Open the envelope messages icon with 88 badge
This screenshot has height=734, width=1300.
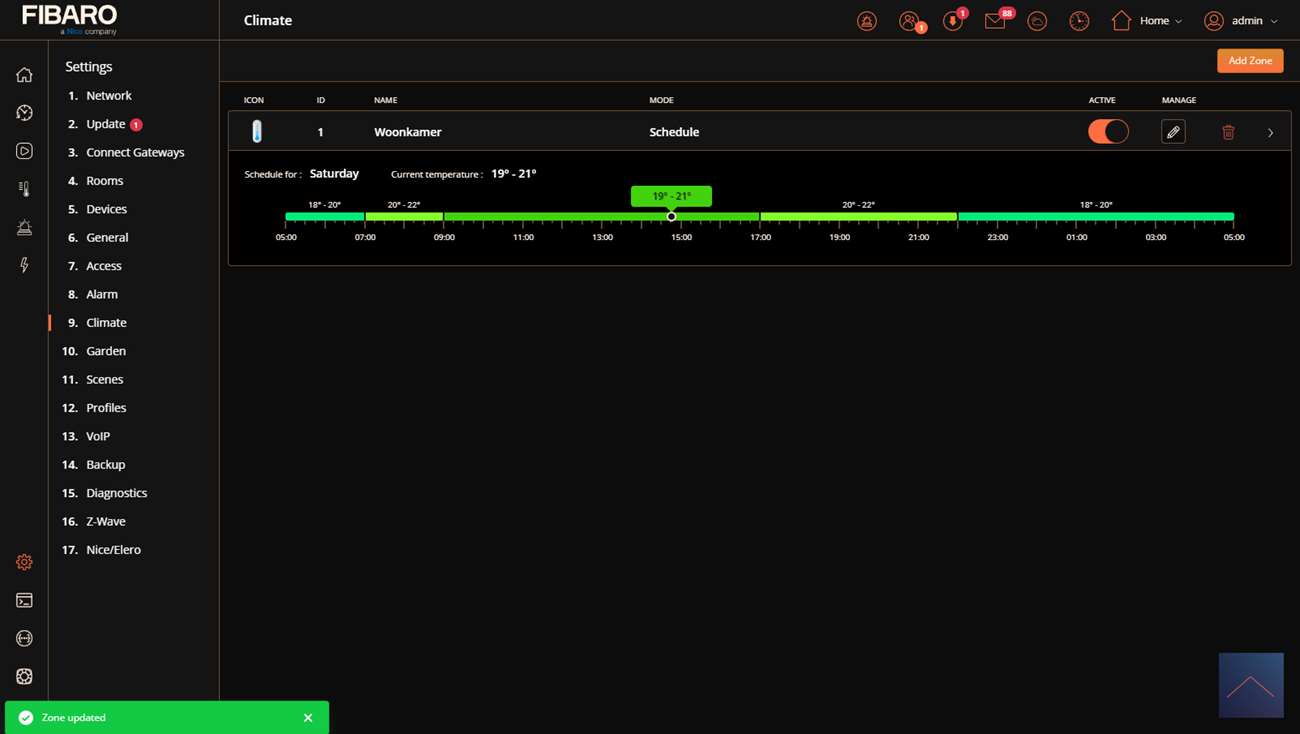coord(995,21)
